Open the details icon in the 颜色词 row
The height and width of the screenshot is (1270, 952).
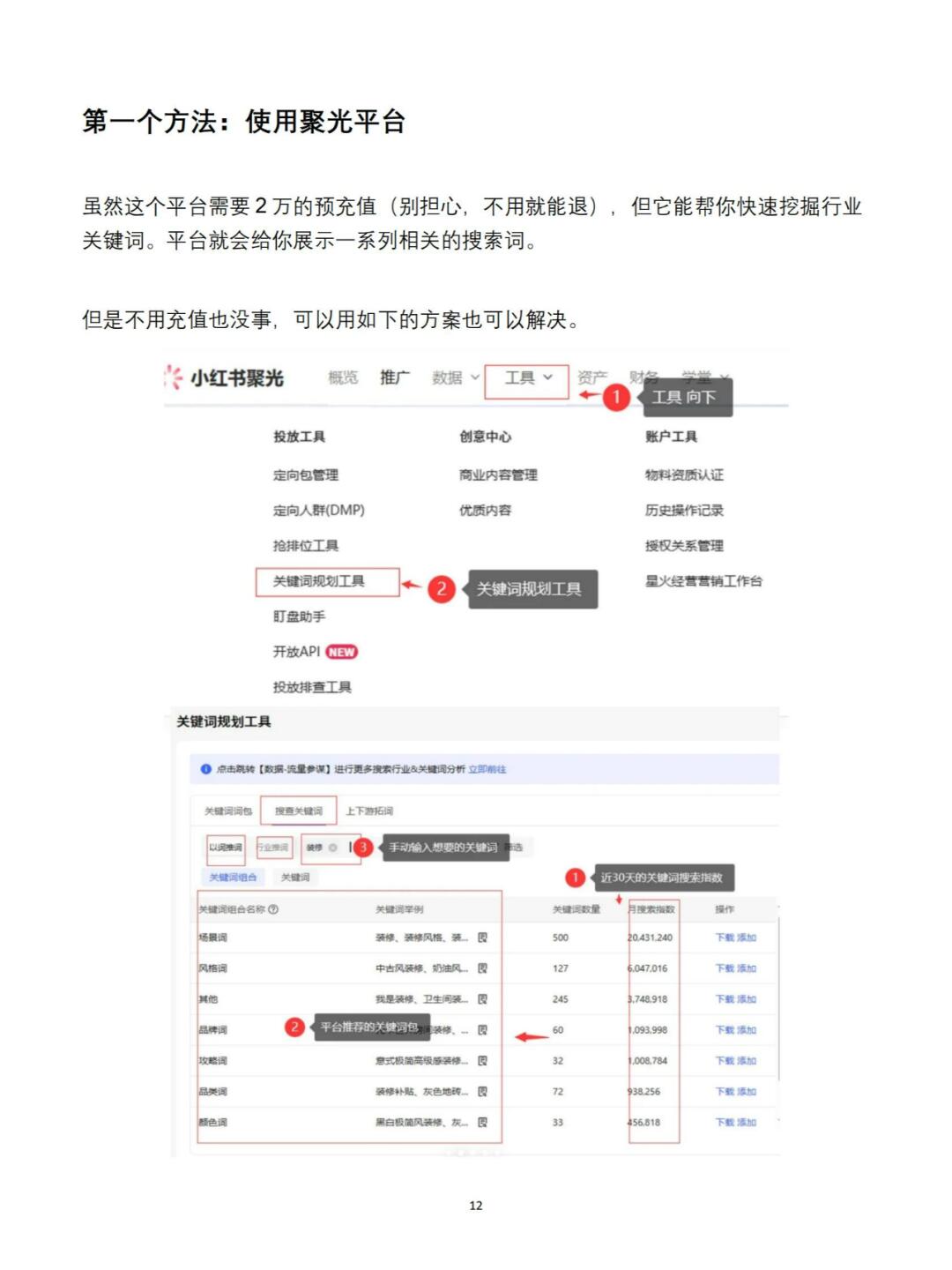[482, 1123]
